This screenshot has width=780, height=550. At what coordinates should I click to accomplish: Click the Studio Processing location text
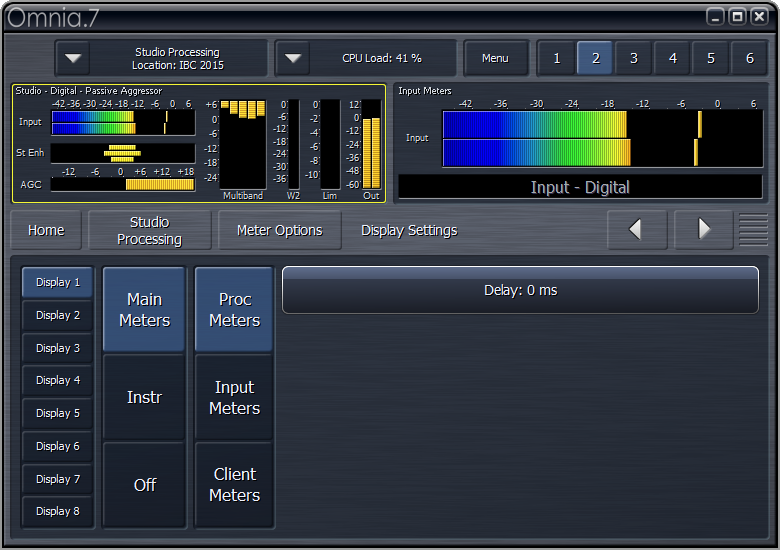tap(178, 59)
